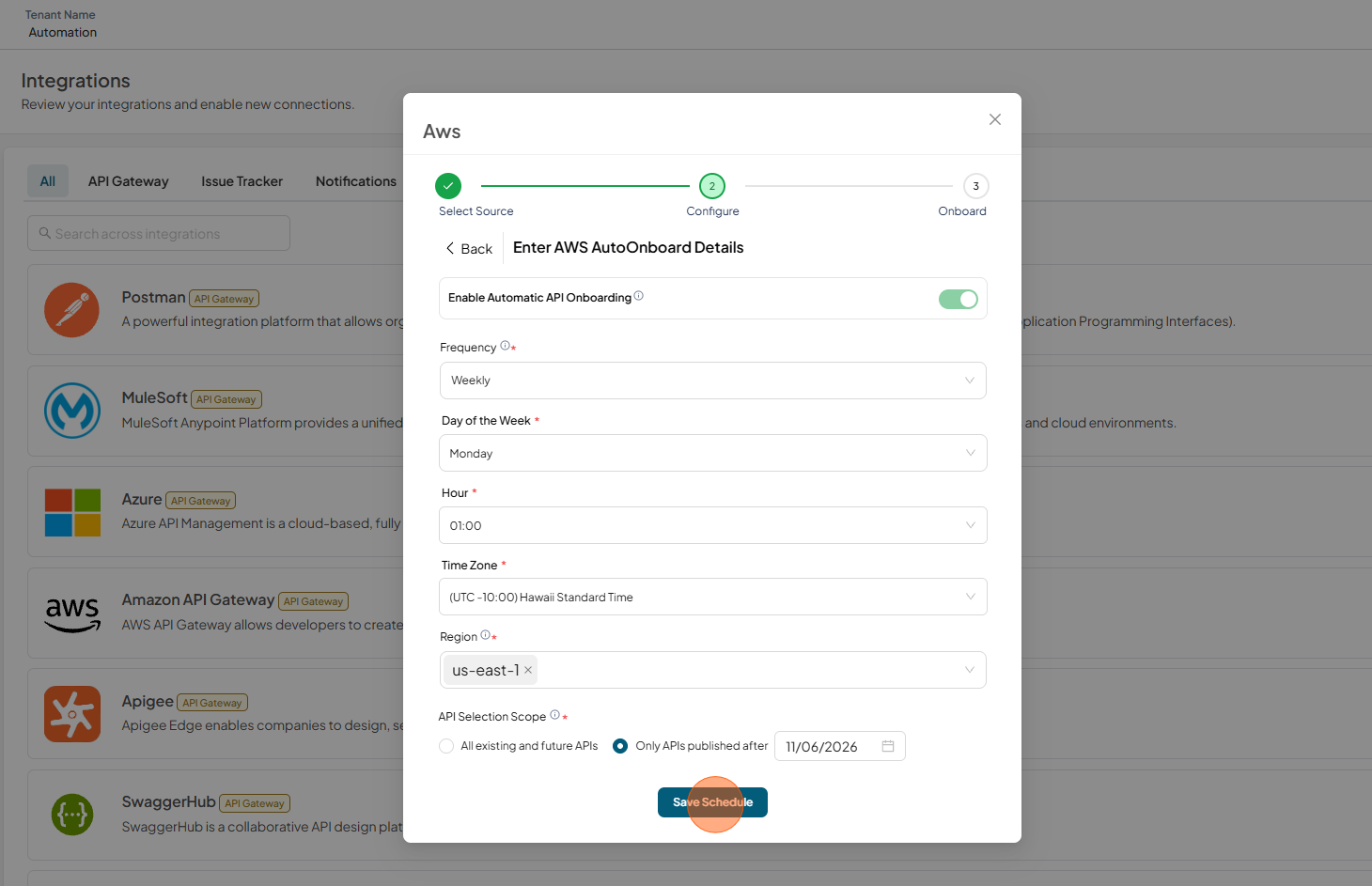Select Only APIs published after radio
1372x886 pixels.
pos(620,746)
